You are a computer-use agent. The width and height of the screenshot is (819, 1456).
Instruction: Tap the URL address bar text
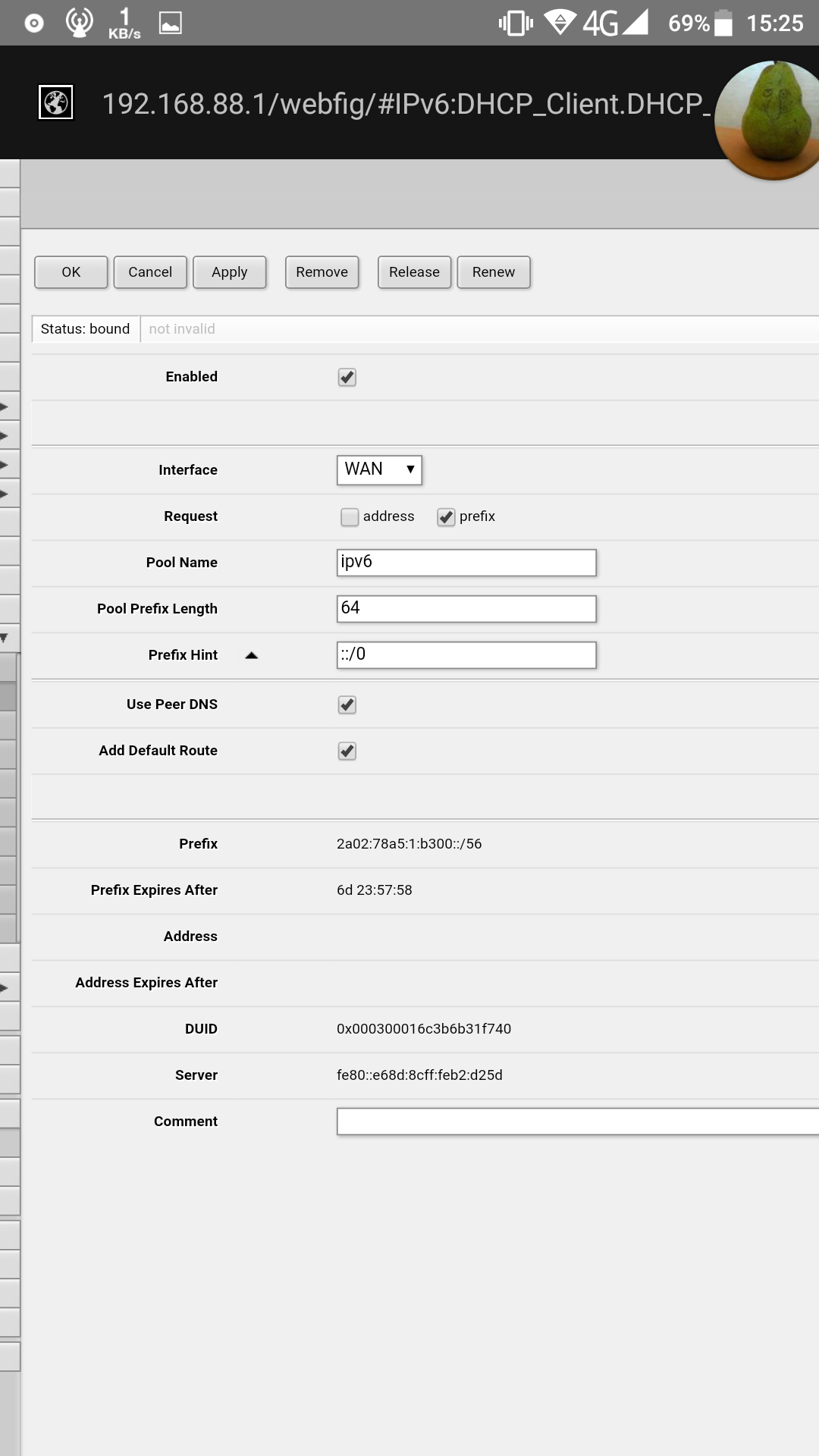click(406, 104)
